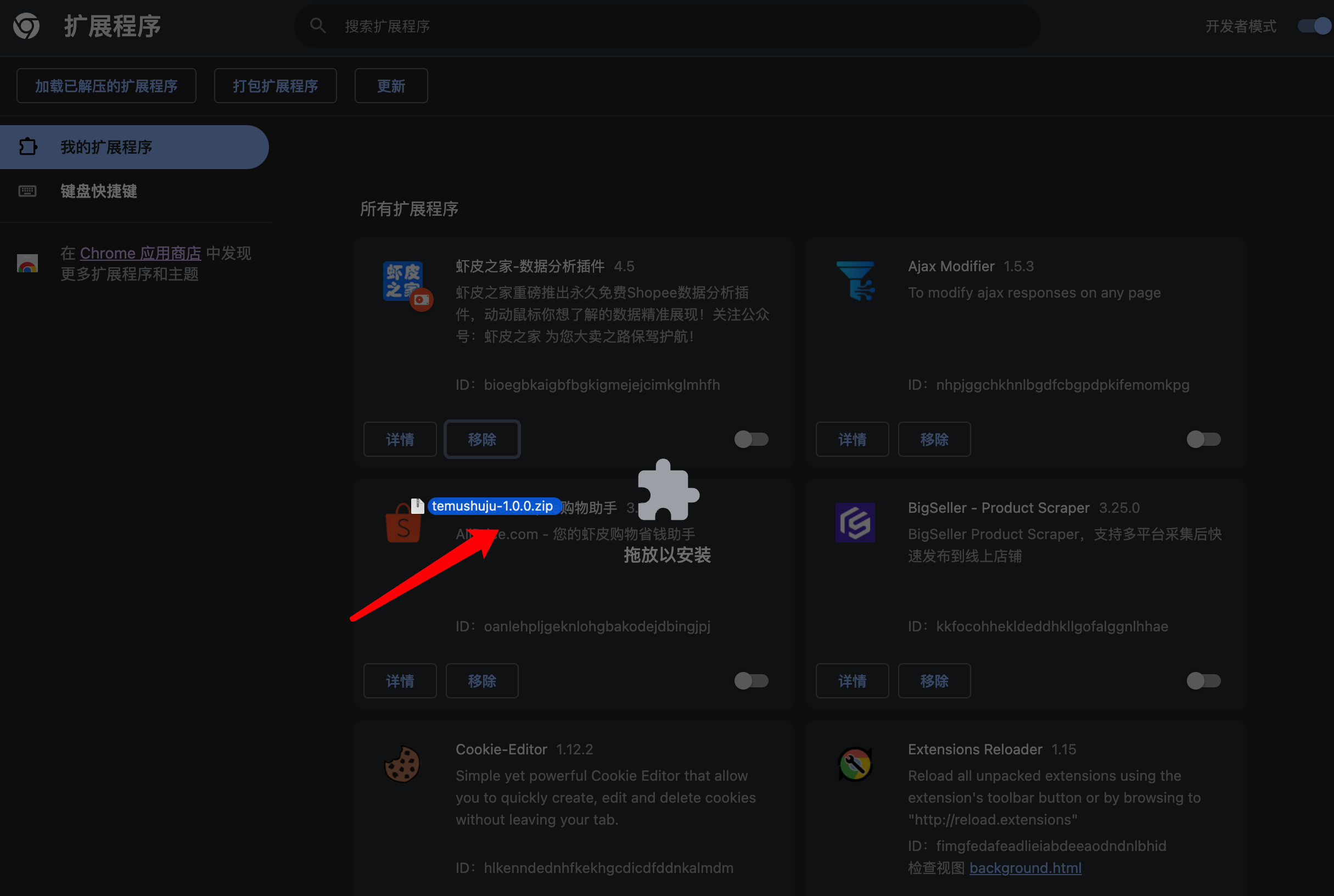Click the puzzle icon beside 我的扩展程序
Image resolution: width=1334 pixels, height=896 pixels.
(x=27, y=147)
